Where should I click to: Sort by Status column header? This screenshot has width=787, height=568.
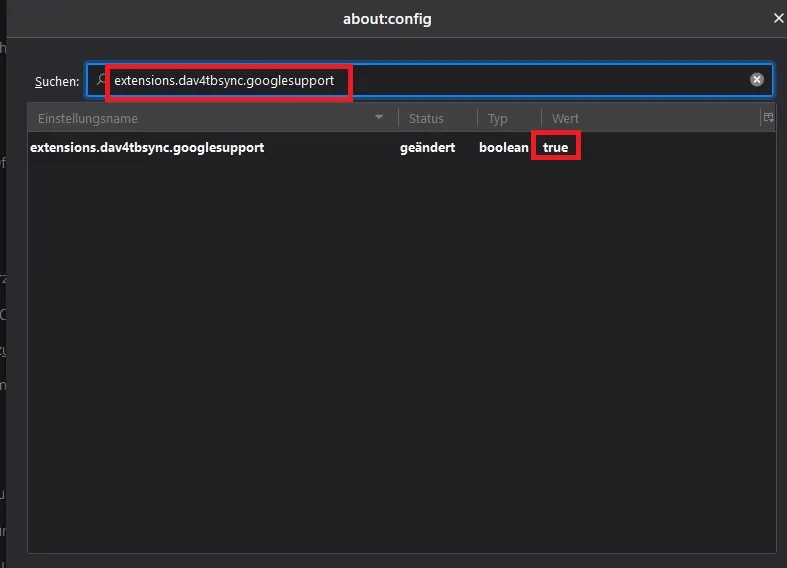tap(438, 118)
